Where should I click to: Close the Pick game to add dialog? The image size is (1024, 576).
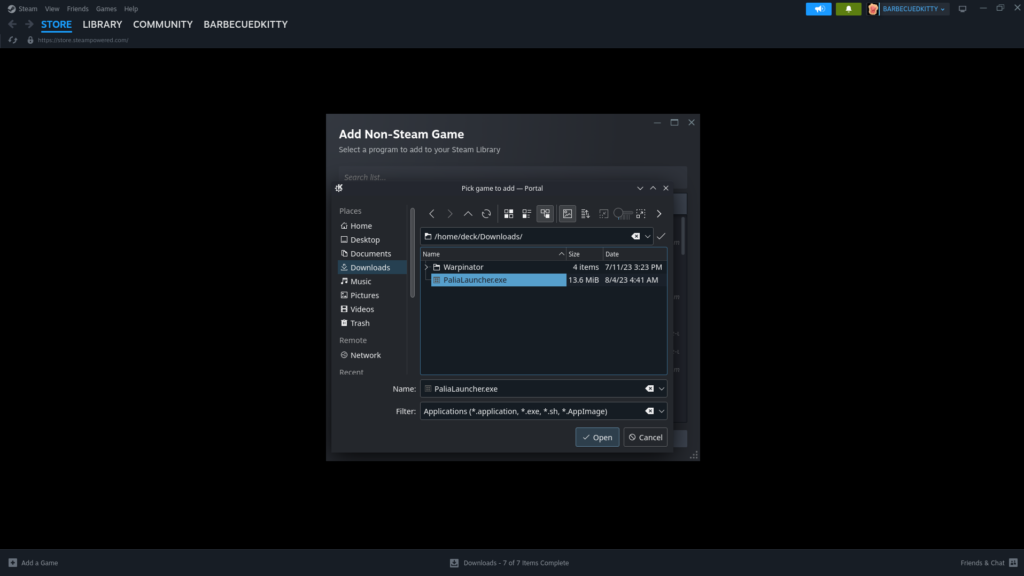[666, 188]
